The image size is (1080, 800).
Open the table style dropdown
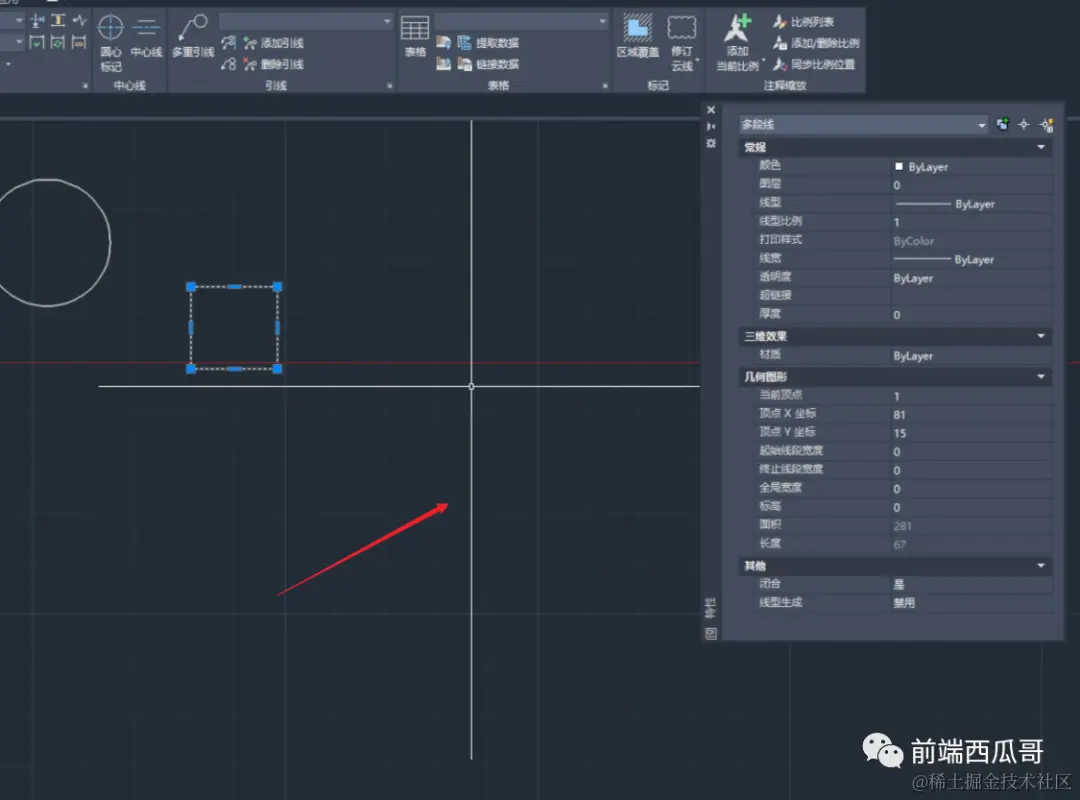coord(521,21)
